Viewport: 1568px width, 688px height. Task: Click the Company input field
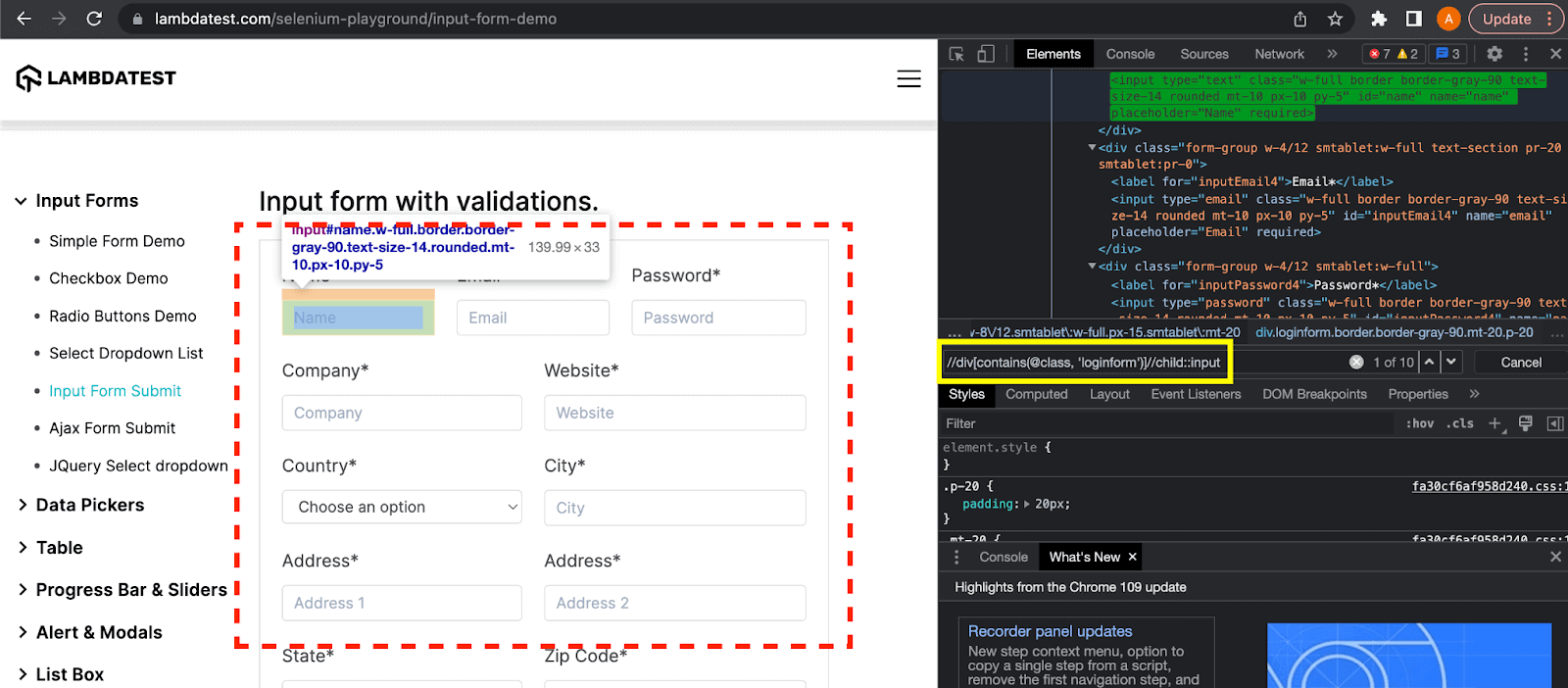tap(402, 413)
